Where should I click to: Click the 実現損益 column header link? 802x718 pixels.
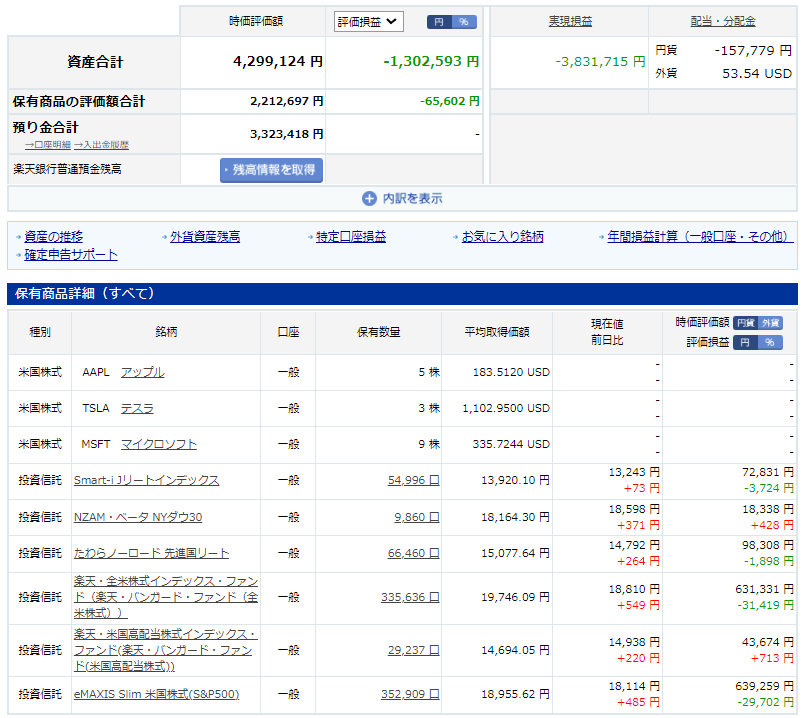tap(570, 21)
